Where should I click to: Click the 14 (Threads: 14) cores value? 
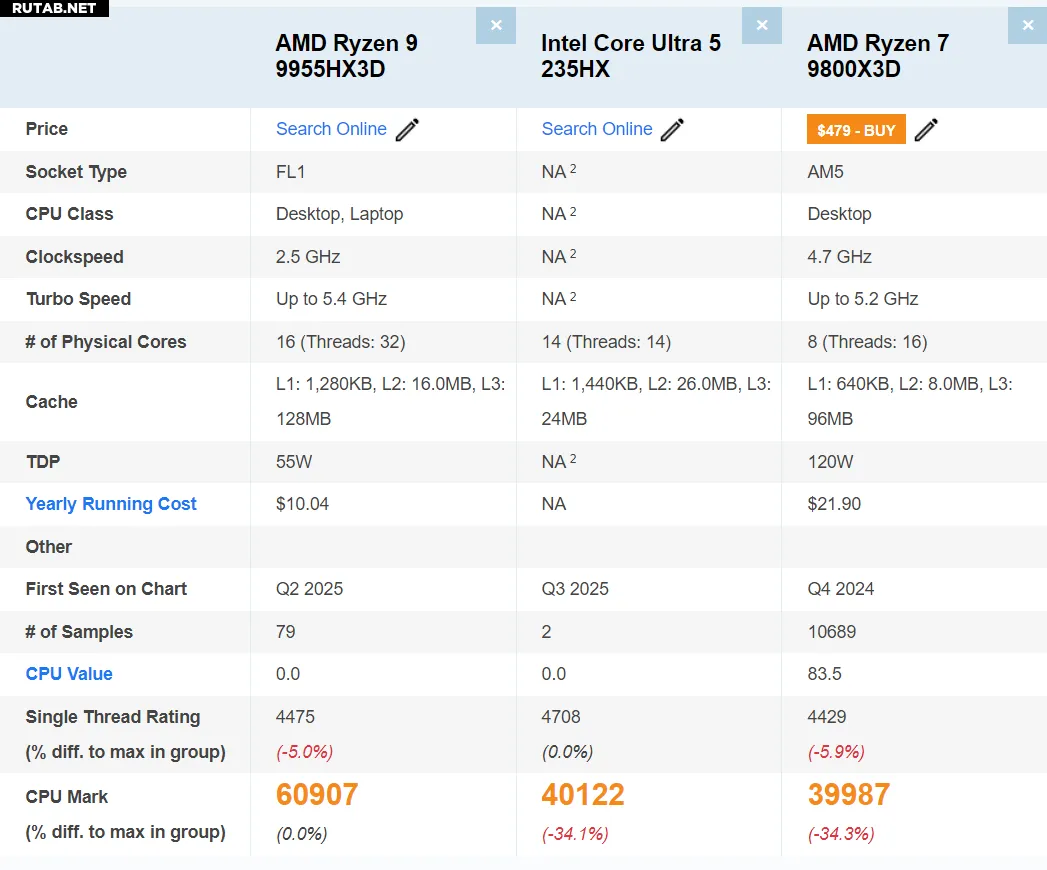point(606,342)
